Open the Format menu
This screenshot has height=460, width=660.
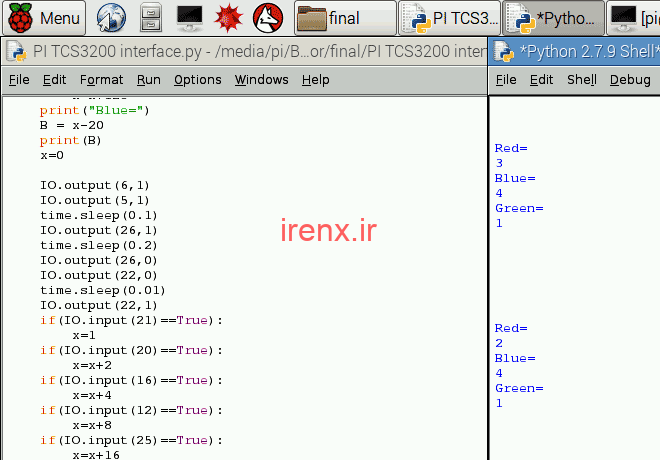(101, 80)
